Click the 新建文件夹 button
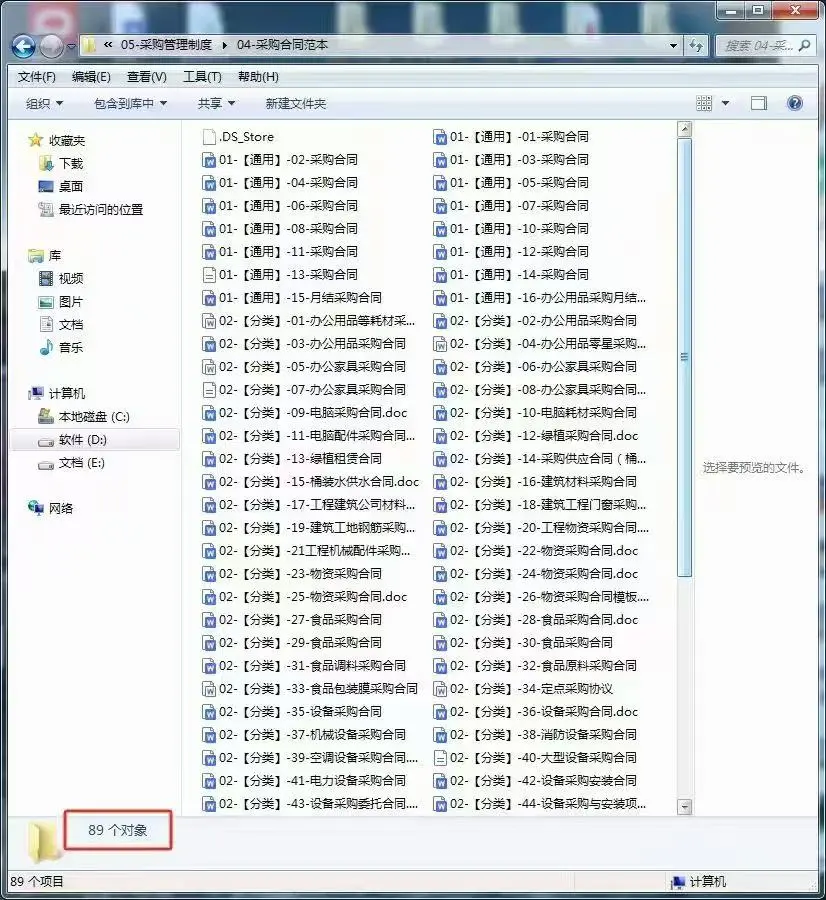Viewport: 826px width, 900px height. point(296,103)
